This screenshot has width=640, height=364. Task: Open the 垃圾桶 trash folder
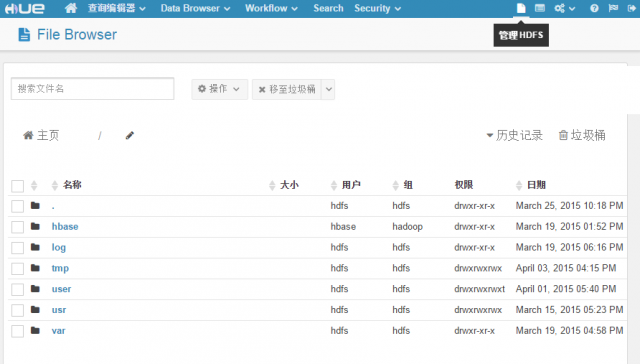coord(582,135)
